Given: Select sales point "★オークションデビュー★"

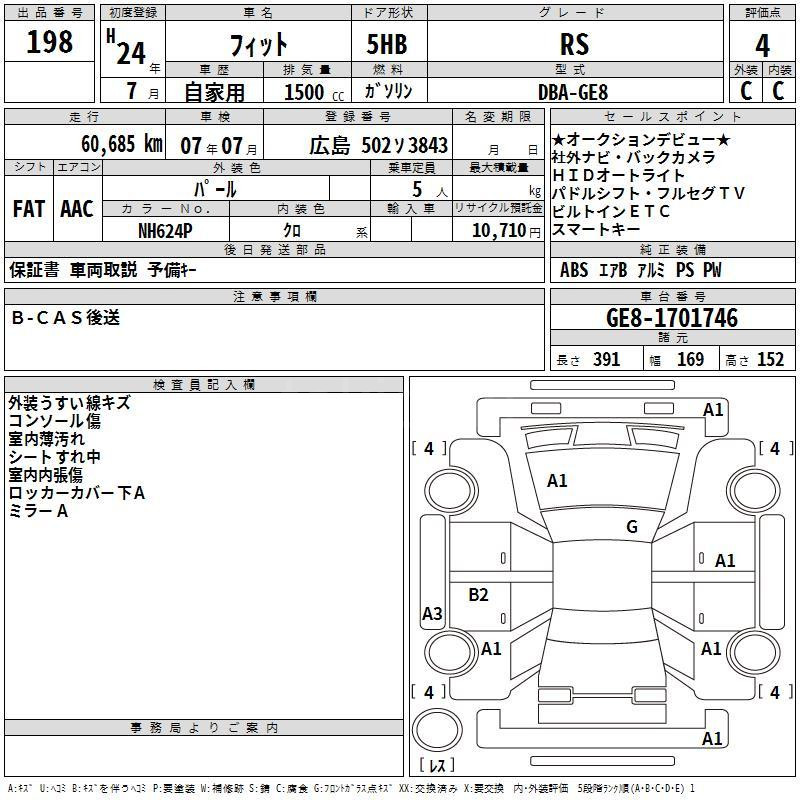Looking at the screenshot, I should tap(641, 139).
